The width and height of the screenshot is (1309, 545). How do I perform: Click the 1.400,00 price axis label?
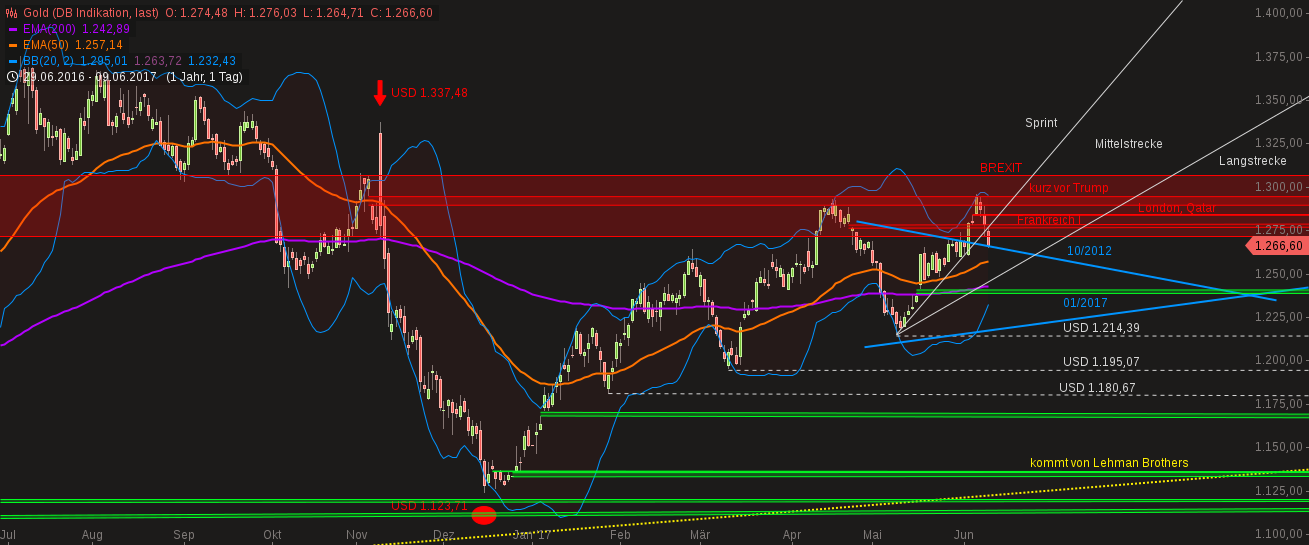1281,13
